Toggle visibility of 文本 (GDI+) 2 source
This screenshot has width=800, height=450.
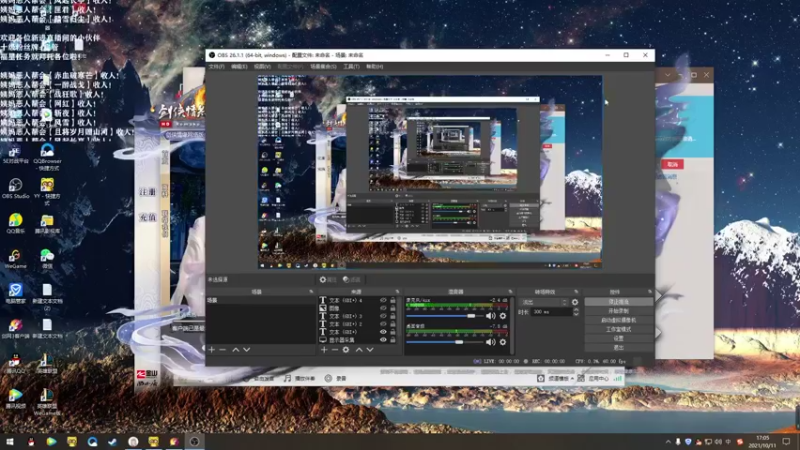coord(383,324)
